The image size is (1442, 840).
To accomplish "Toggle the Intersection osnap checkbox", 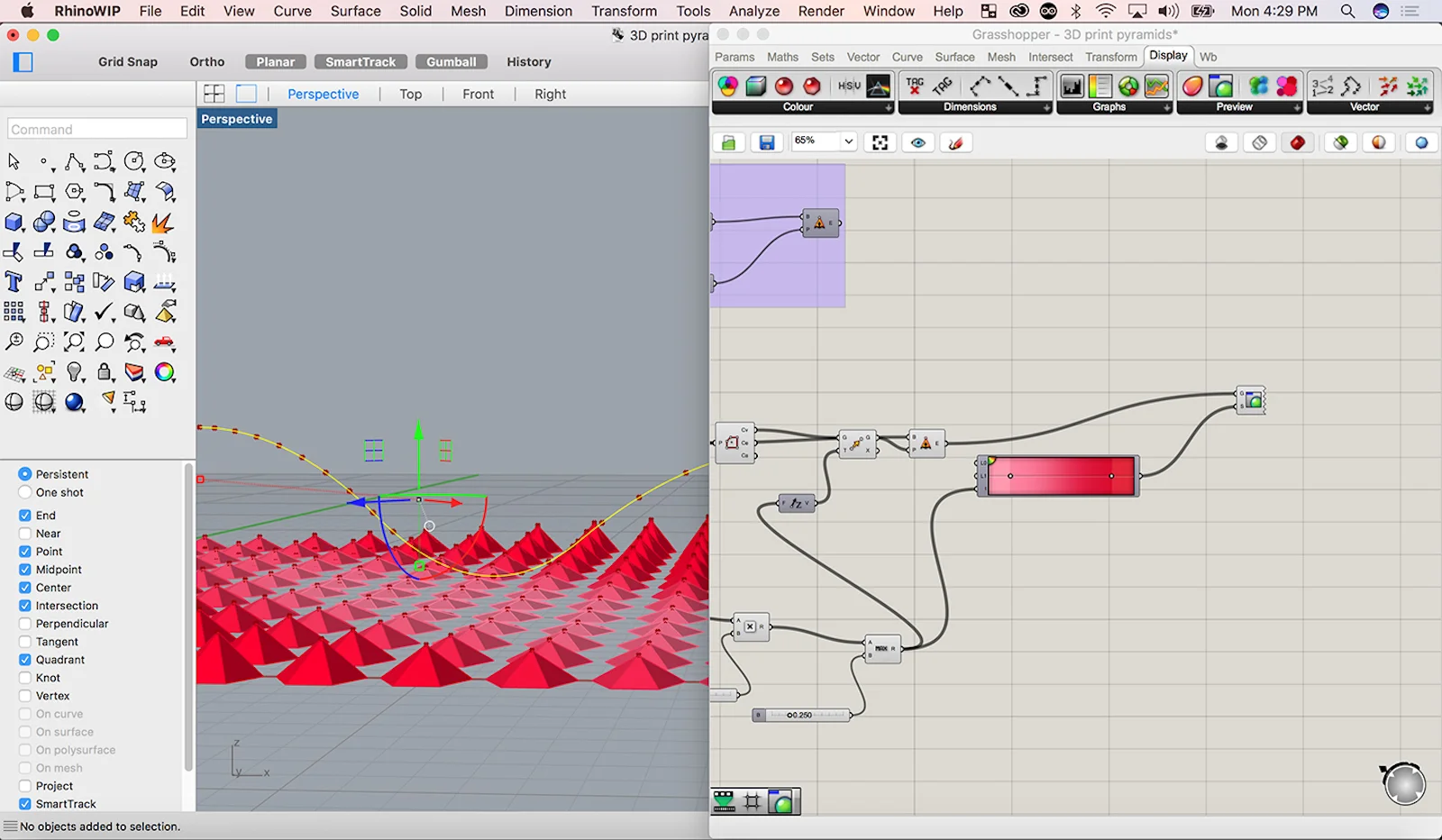I will pyautogui.click(x=25, y=606).
